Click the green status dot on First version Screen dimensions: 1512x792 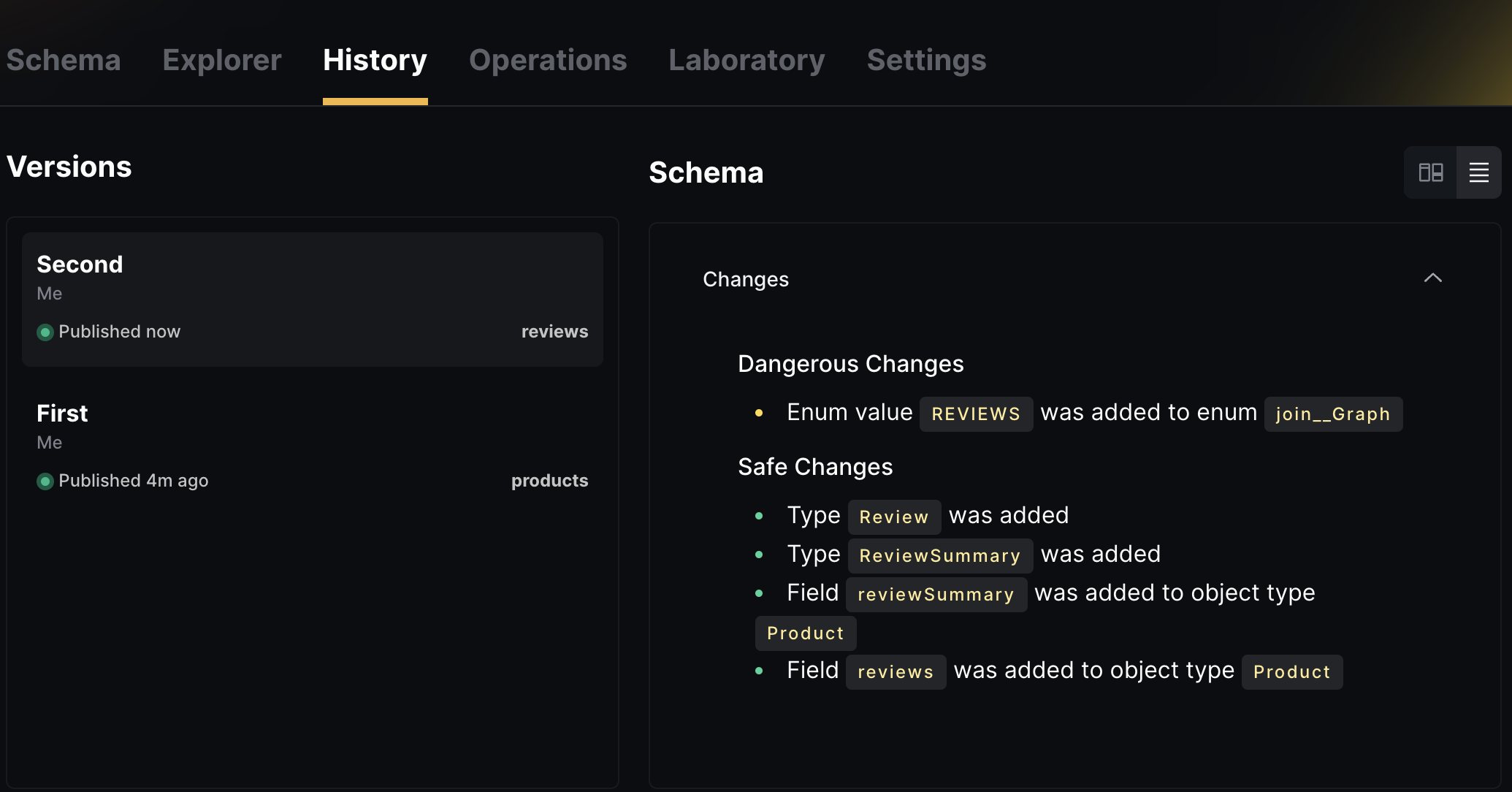[45, 481]
